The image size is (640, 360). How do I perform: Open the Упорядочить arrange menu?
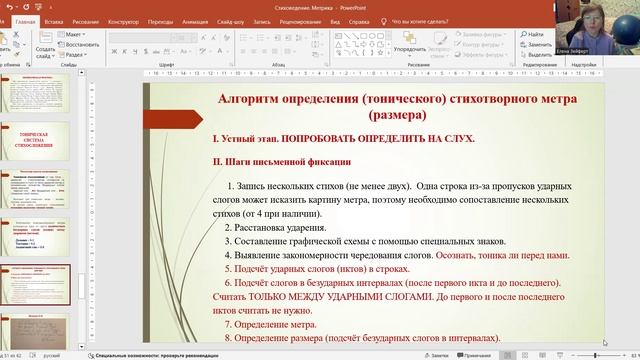tap(409, 45)
